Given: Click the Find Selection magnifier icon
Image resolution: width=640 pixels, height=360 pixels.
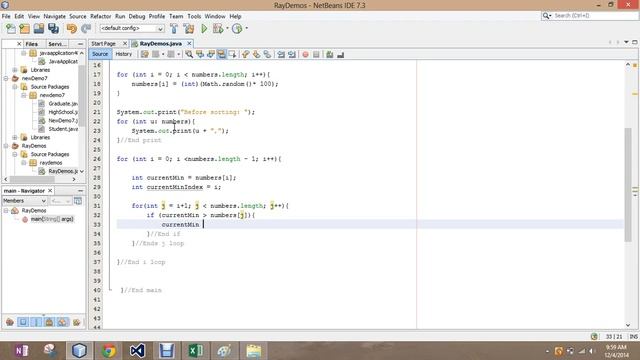Looking at the screenshot, I should 189,54.
